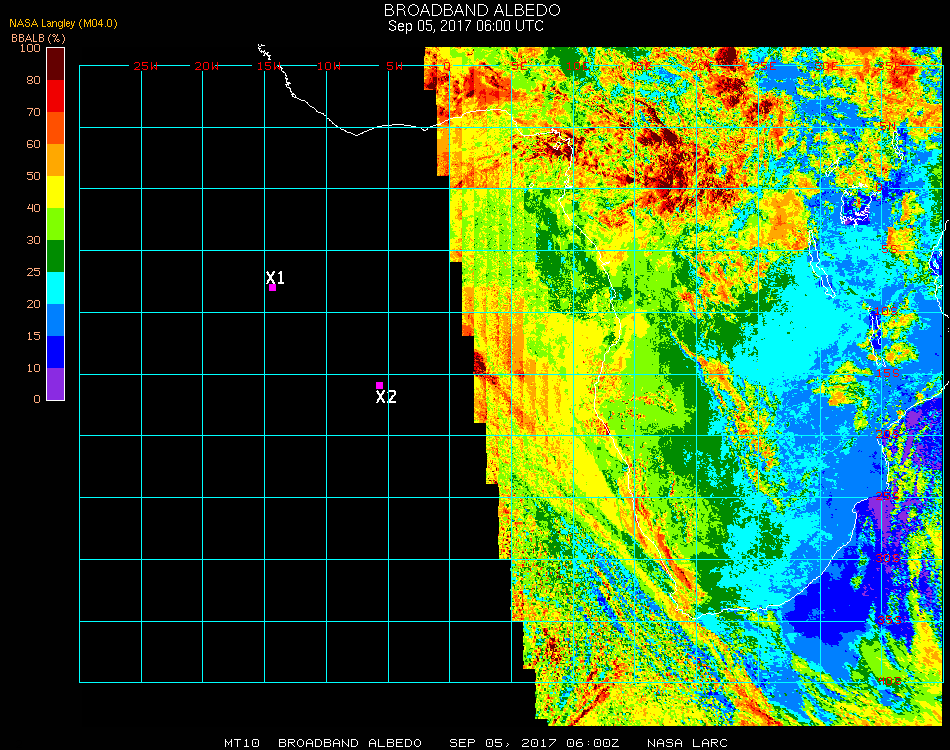Click the NASA LARC text in footer

(x=687, y=743)
